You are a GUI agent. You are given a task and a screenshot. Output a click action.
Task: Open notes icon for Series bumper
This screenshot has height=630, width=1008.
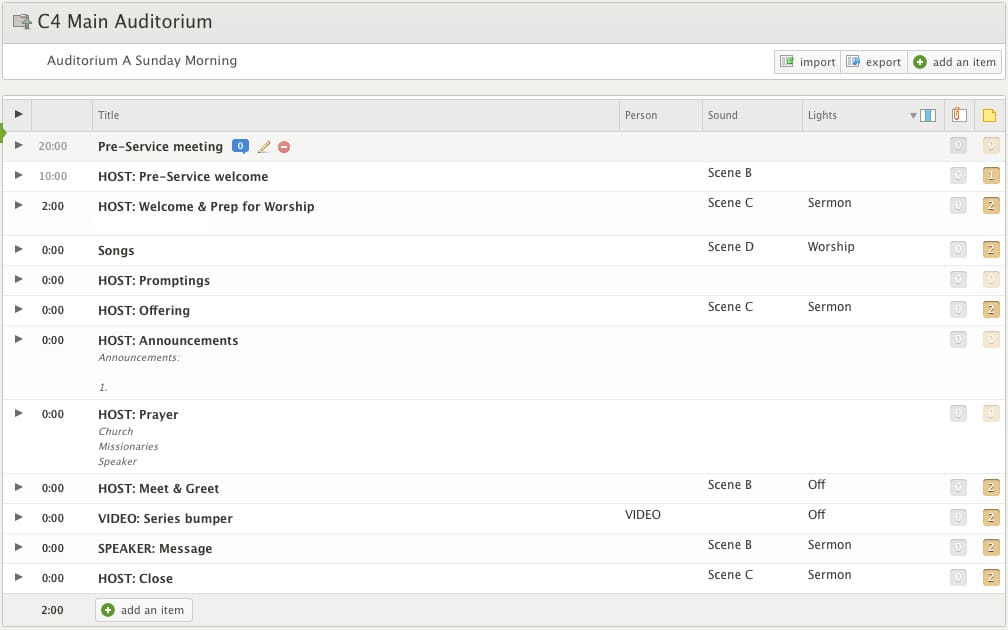[991, 518]
